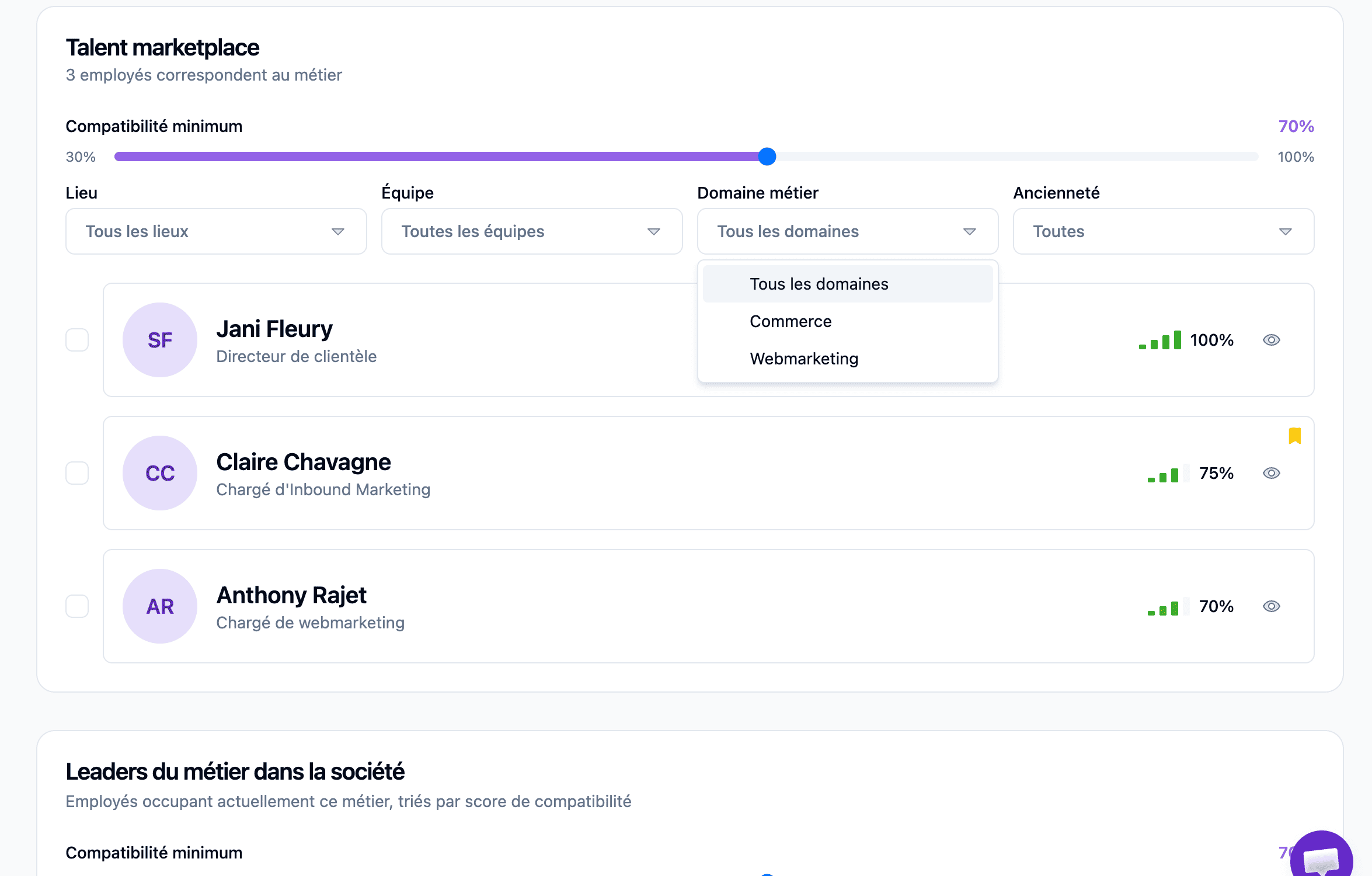Open the Ancienneté 'Toutes' dropdown
The height and width of the screenshot is (876, 1372).
[x=1164, y=231]
